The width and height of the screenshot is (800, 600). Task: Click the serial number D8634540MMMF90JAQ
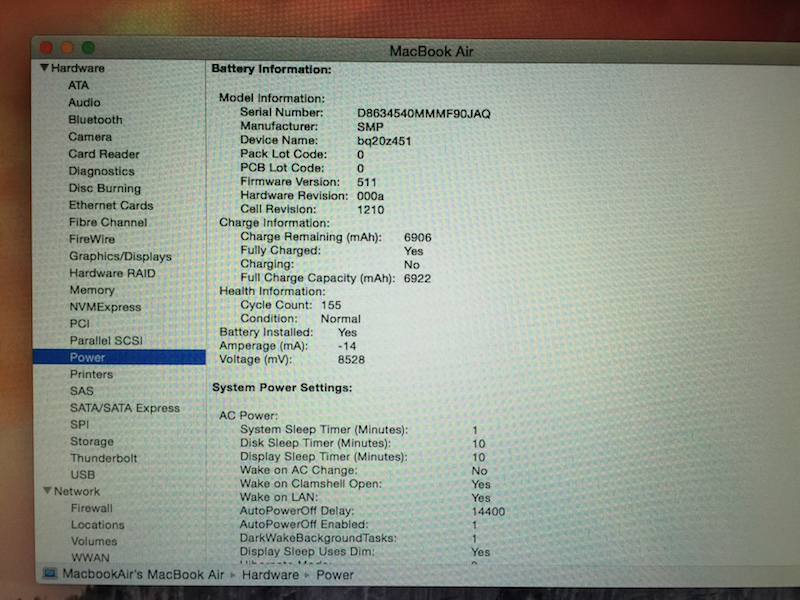pos(424,114)
